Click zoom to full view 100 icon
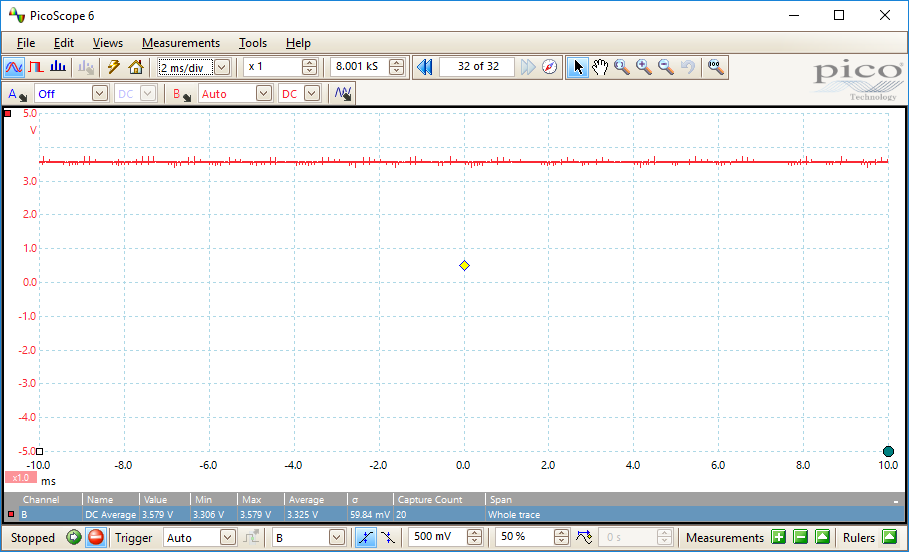Viewport: 909px width, 552px height. point(716,67)
